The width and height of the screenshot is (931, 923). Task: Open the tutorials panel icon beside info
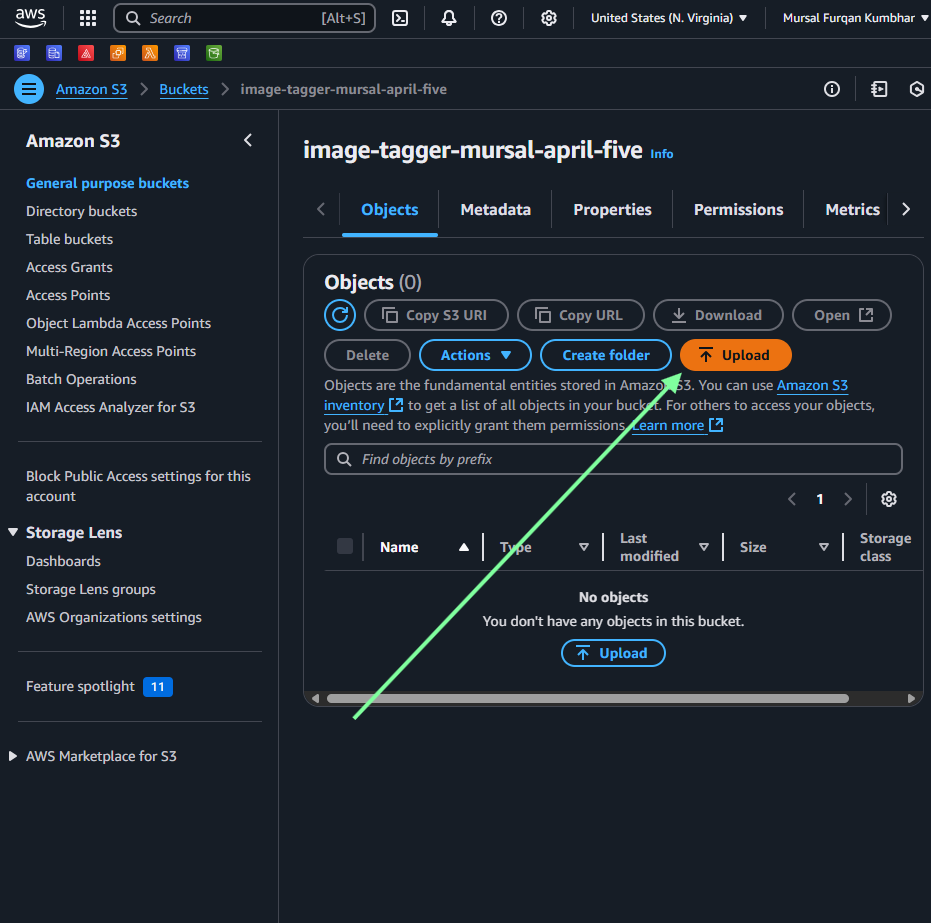coord(879,89)
